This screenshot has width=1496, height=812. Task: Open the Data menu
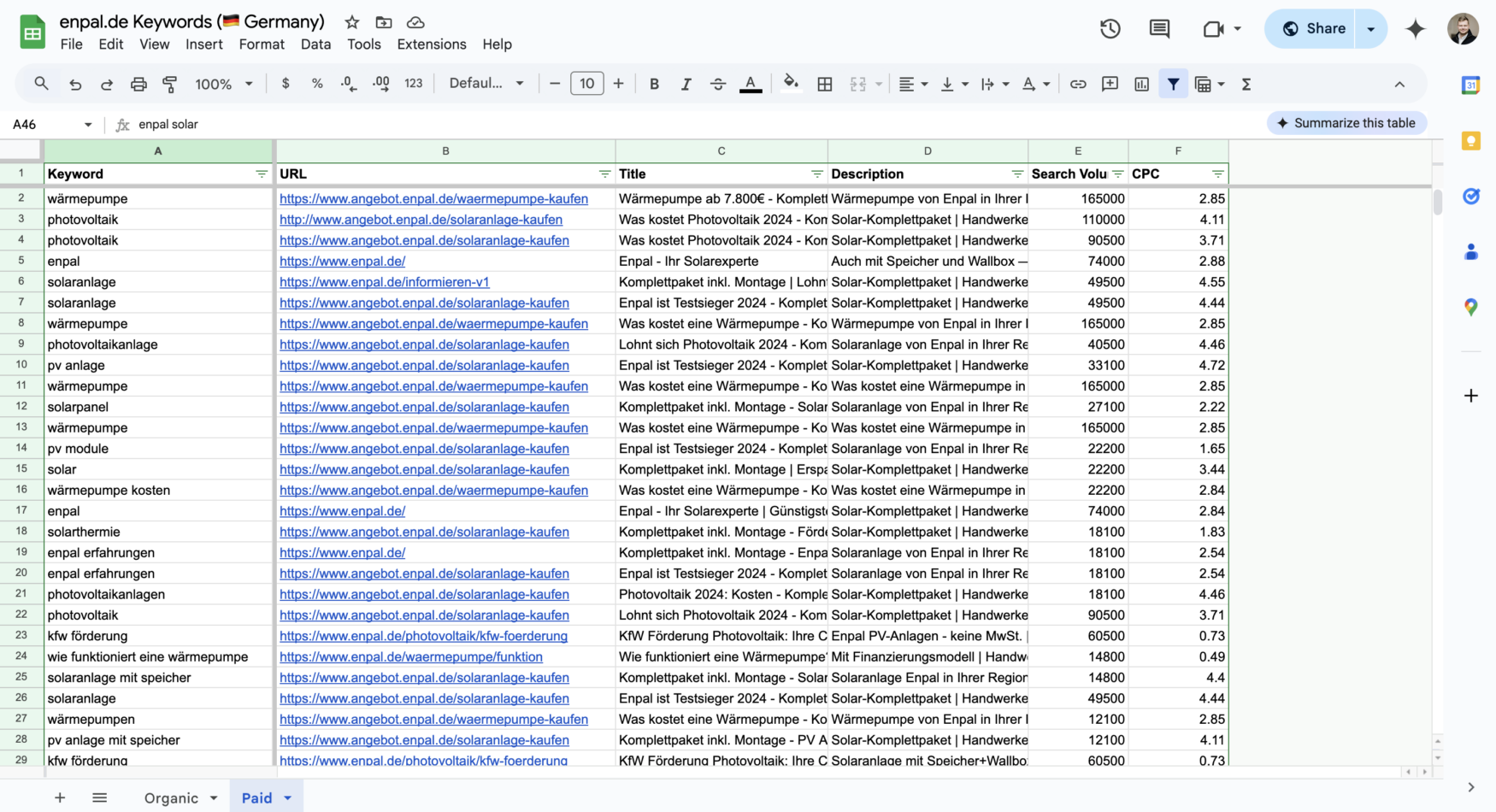pos(315,44)
